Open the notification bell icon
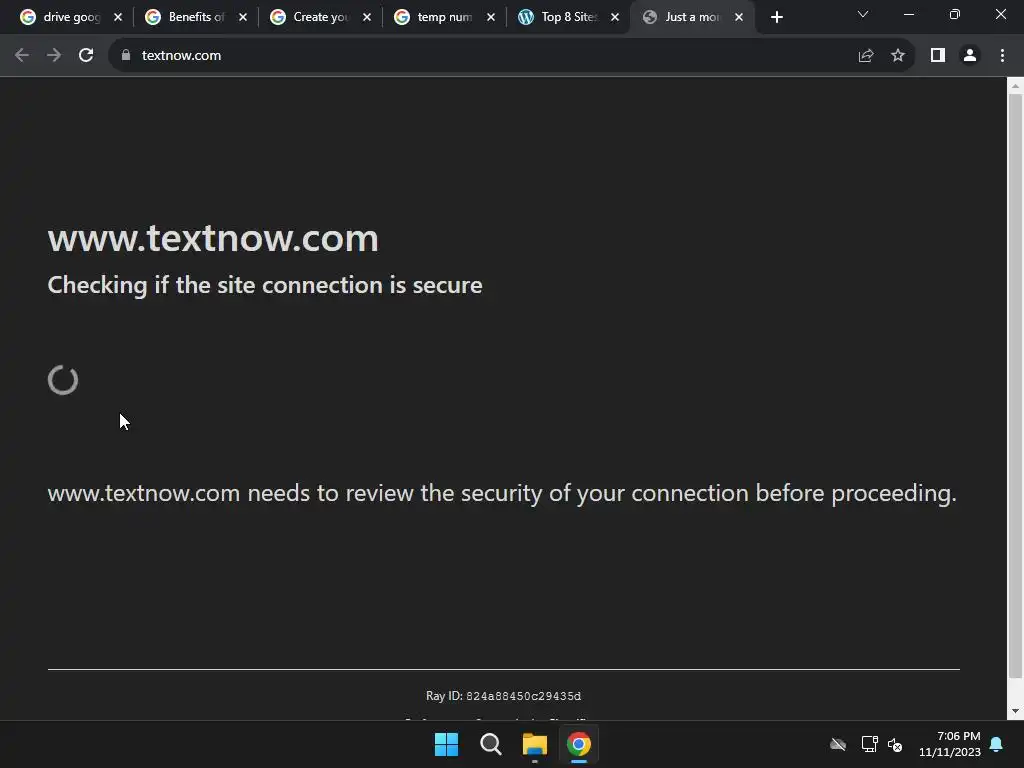 [997, 744]
